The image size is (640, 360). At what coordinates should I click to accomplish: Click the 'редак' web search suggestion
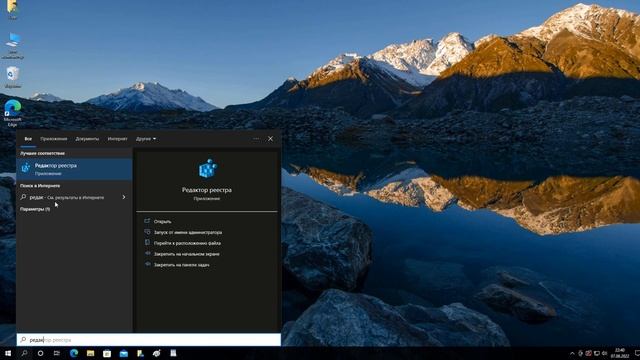tap(74, 197)
